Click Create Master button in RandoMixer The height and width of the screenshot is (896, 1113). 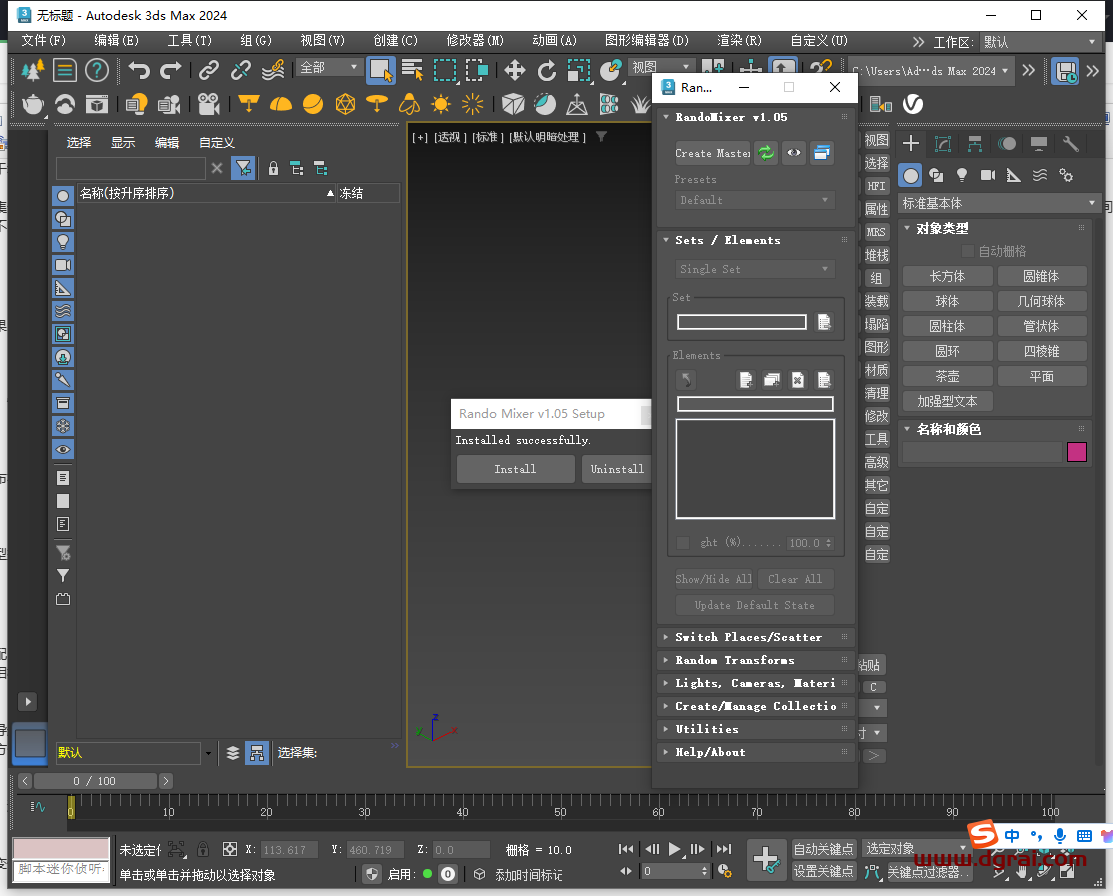[x=713, y=153]
